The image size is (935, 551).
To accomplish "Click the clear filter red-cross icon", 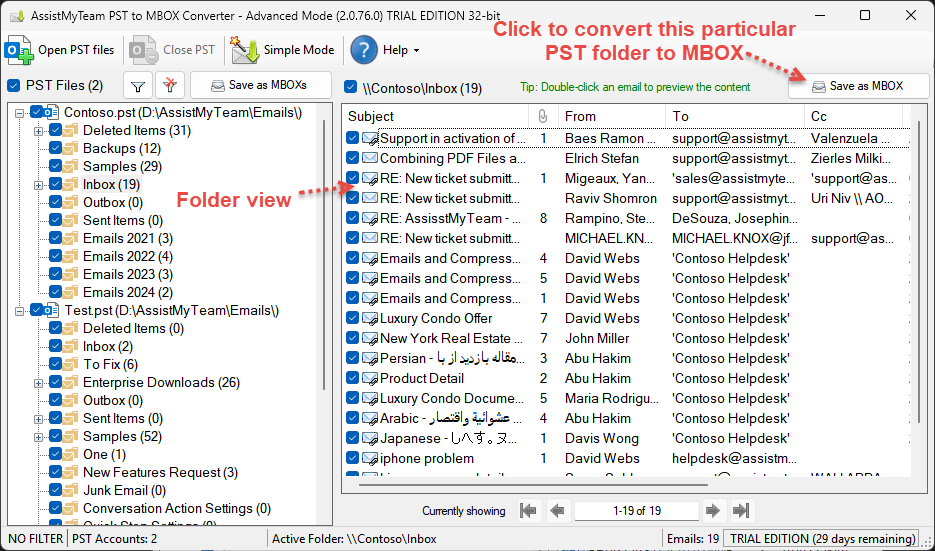I will (x=170, y=86).
